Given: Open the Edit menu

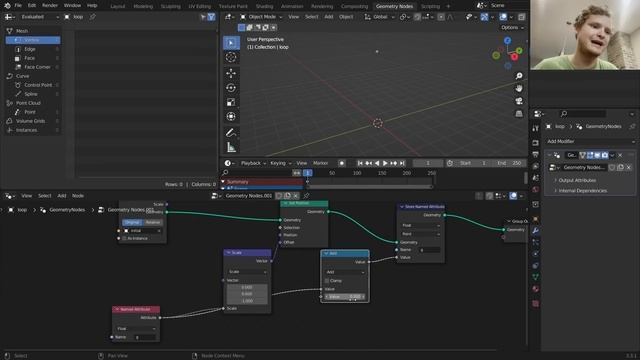Looking at the screenshot, I should point(32,5).
